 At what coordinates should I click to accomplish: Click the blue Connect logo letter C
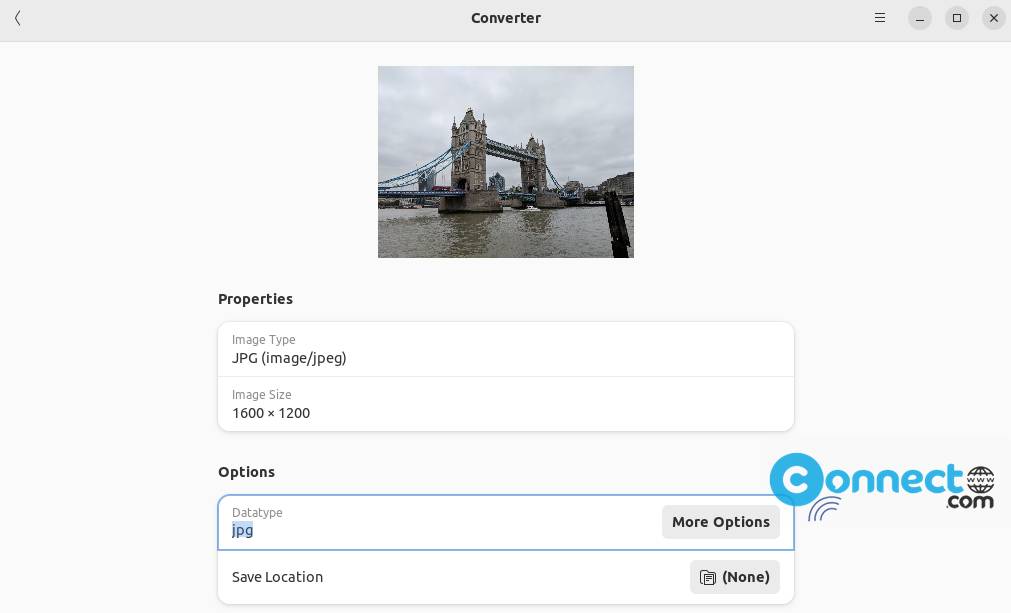click(x=796, y=480)
